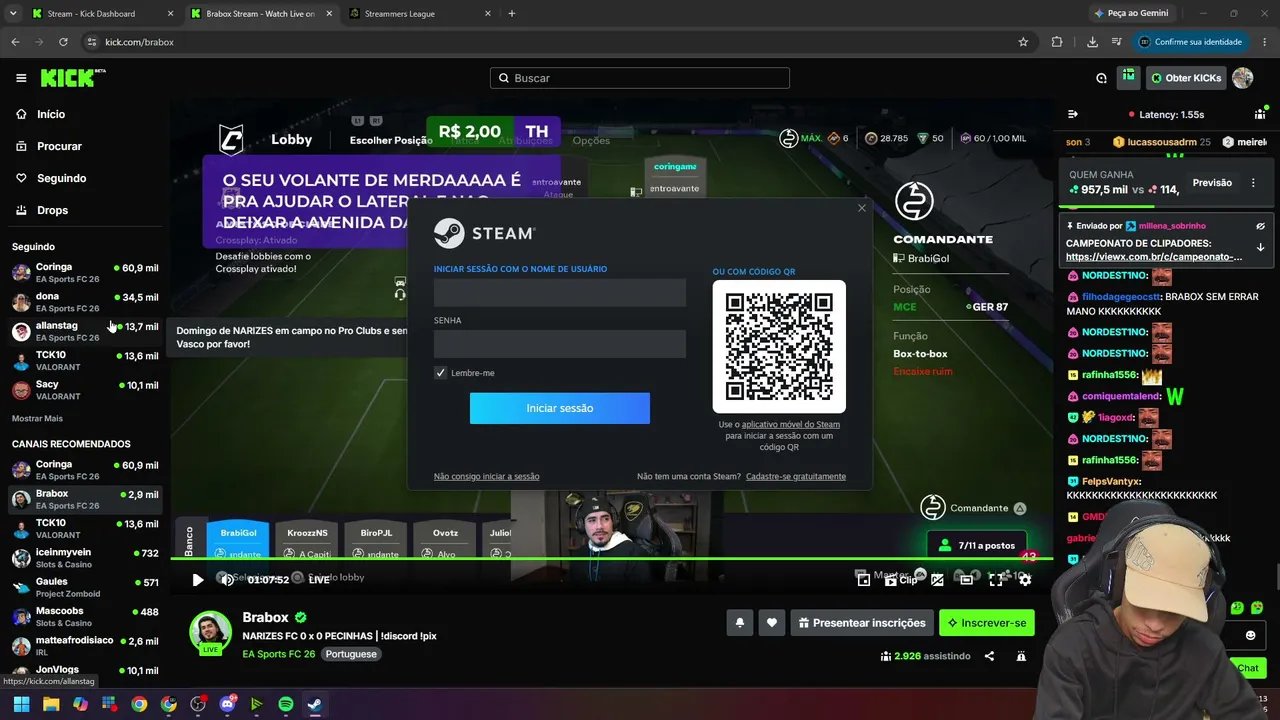Expand the pinned message with the down arrow
The height and width of the screenshot is (720, 1280).
click(1261, 247)
